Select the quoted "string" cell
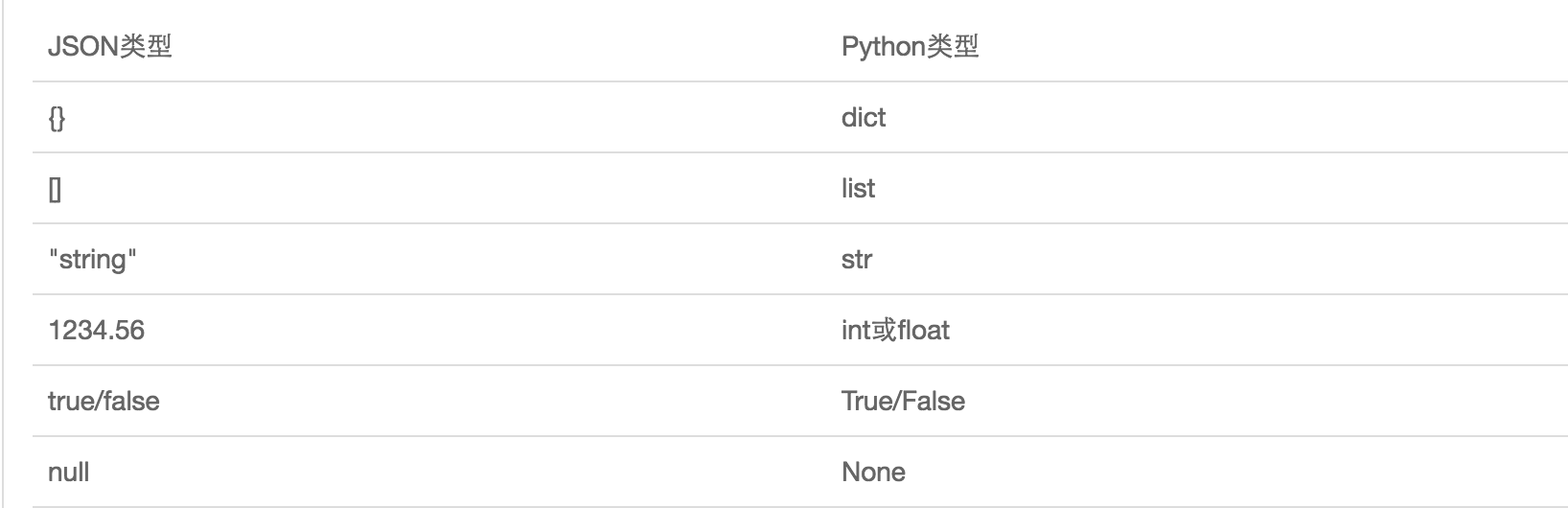The height and width of the screenshot is (508, 1568). [x=92, y=259]
